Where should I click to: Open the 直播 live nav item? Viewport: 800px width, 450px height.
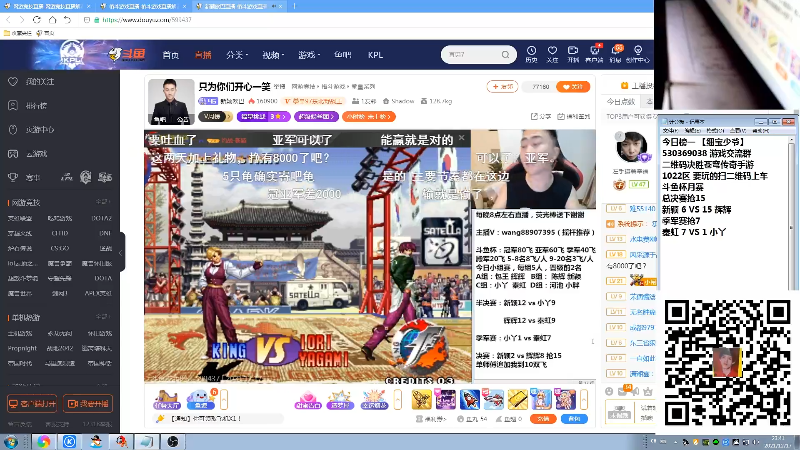point(203,55)
